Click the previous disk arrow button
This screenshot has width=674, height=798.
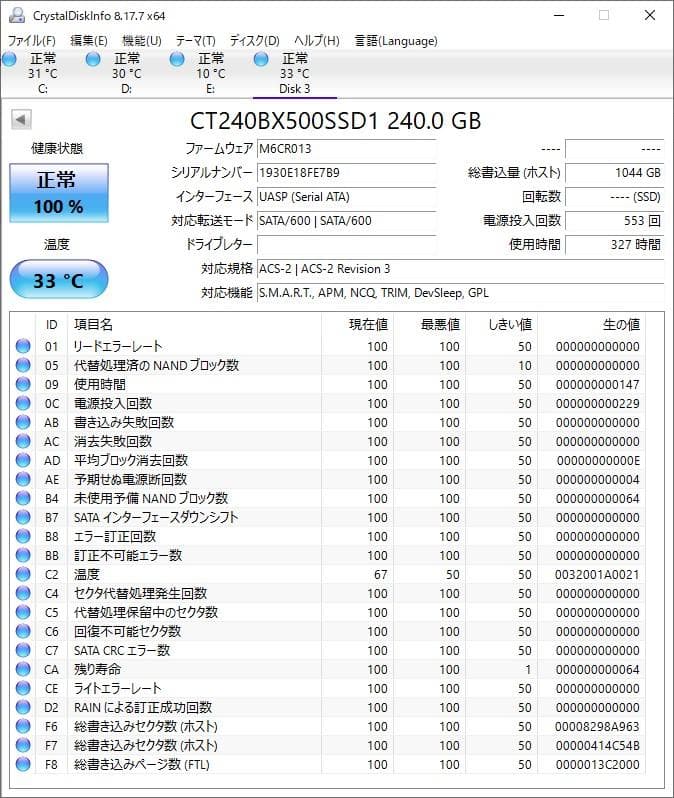point(21,120)
